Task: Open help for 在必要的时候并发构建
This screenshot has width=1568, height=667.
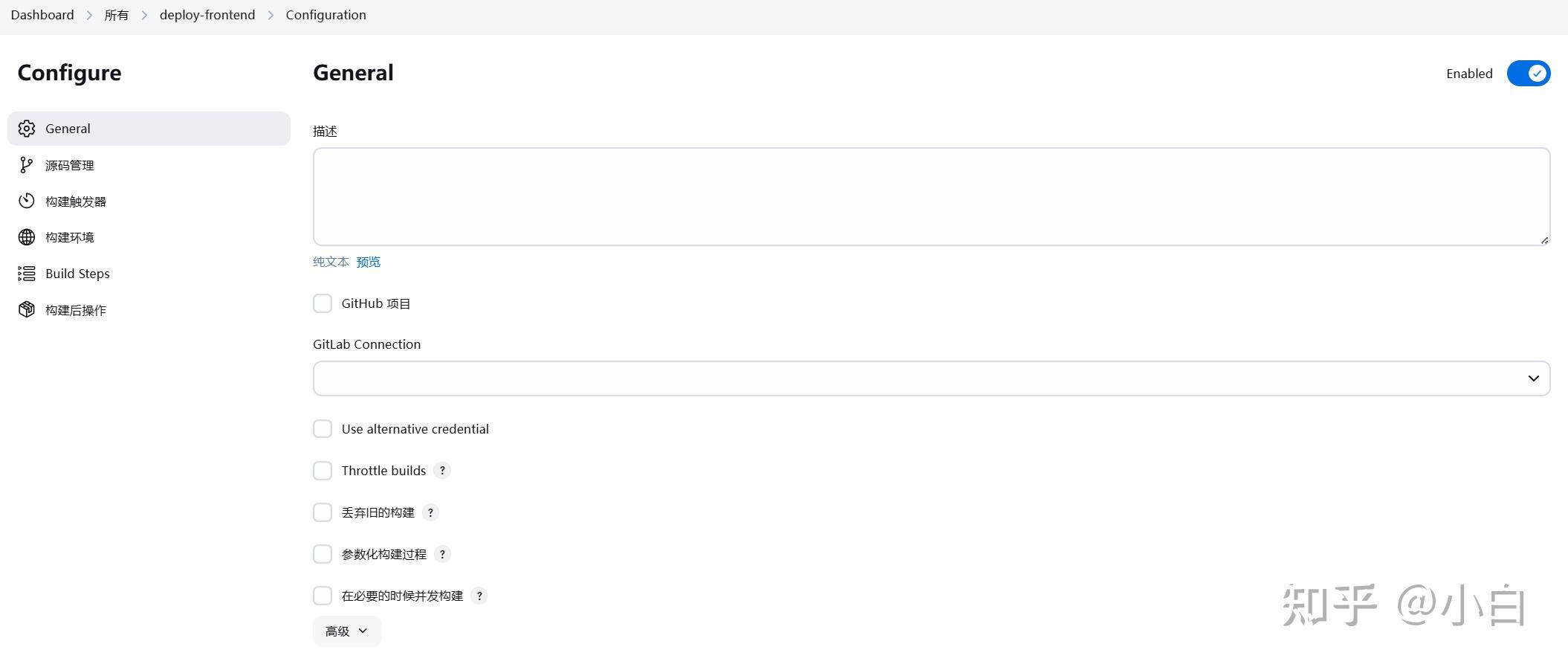Action: pos(479,595)
